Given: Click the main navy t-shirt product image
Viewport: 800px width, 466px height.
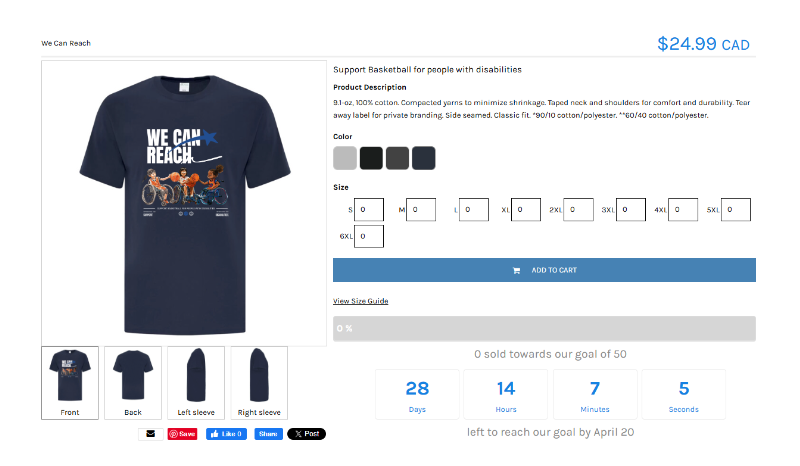Looking at the screenshot, I should [184, 204].
